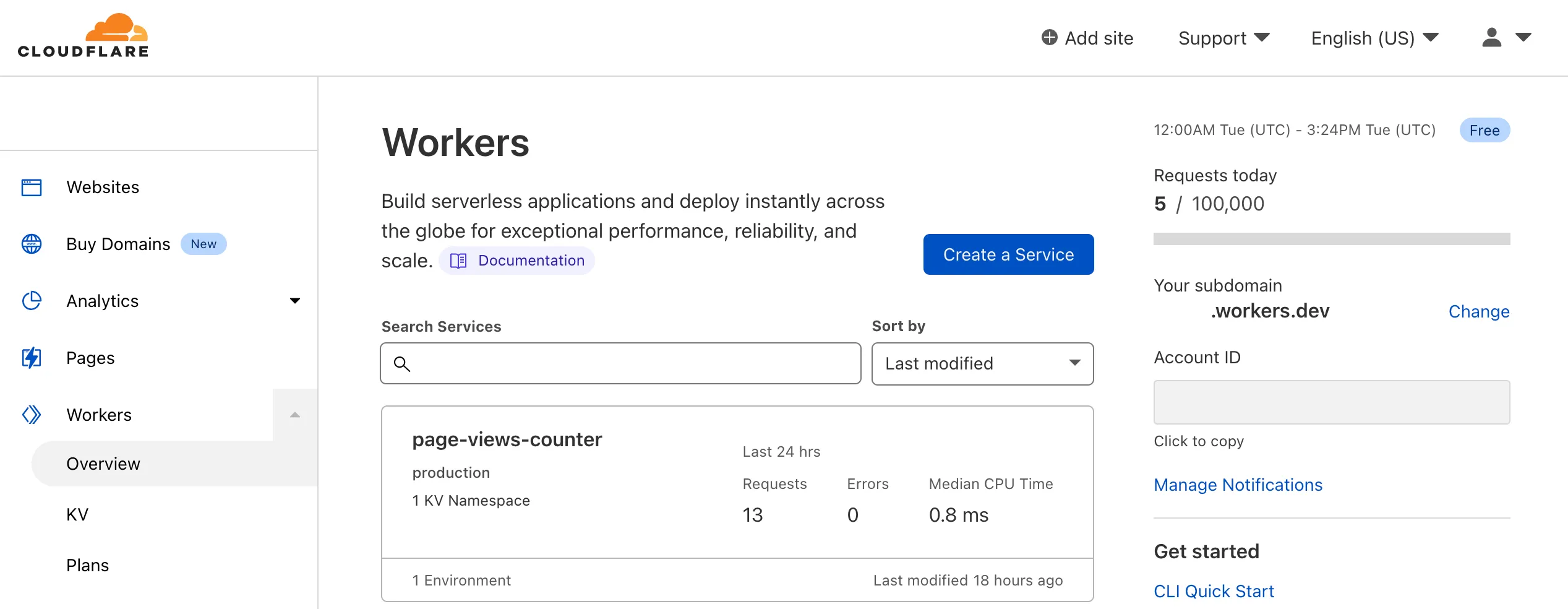Click 'Last modified 18 hours ago' text
The height and width of the screenshot is (609, 1568).
968,581
